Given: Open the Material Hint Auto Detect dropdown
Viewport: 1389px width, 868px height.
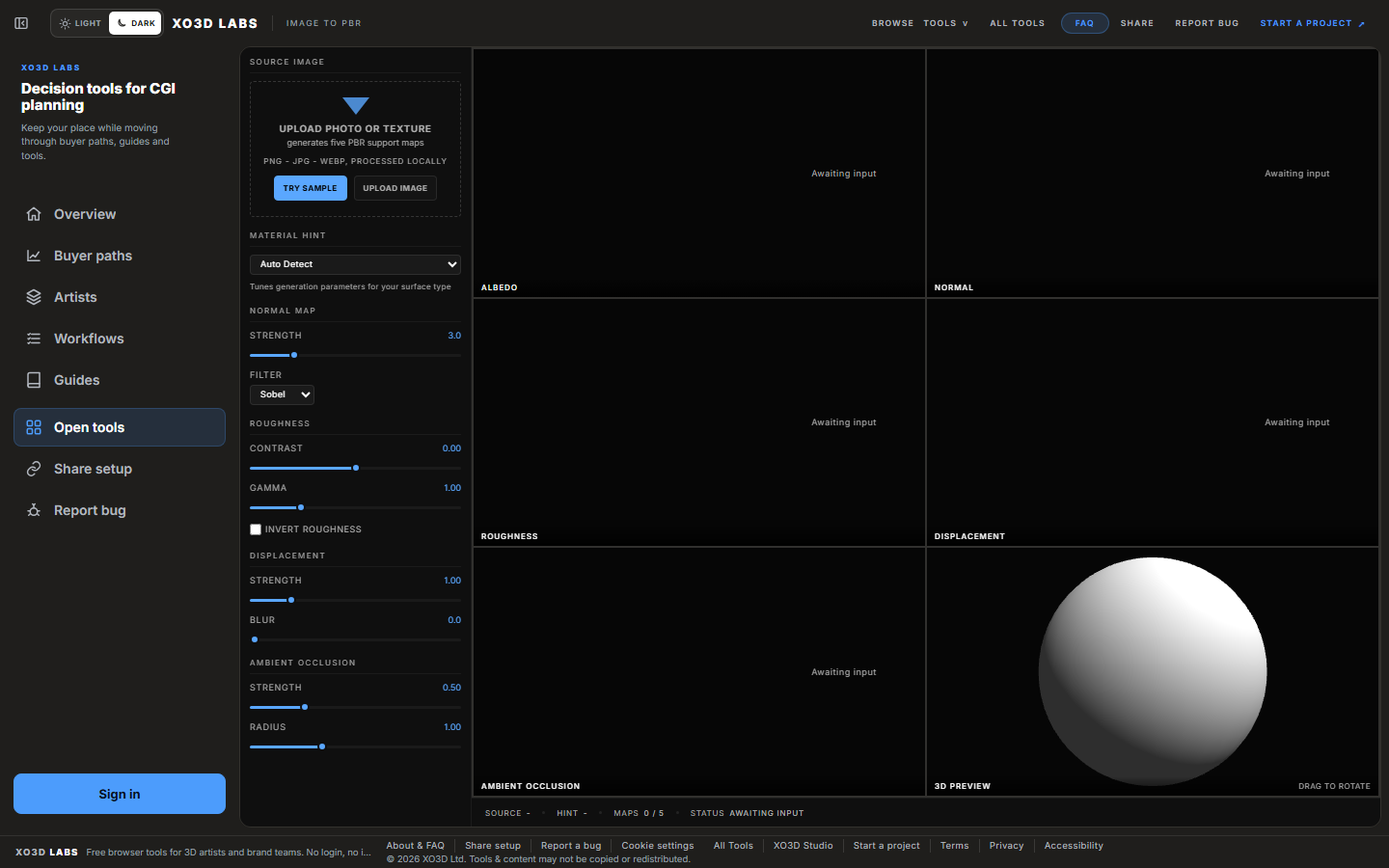Looking at the screenshot, I should click(x=355, y=264).
